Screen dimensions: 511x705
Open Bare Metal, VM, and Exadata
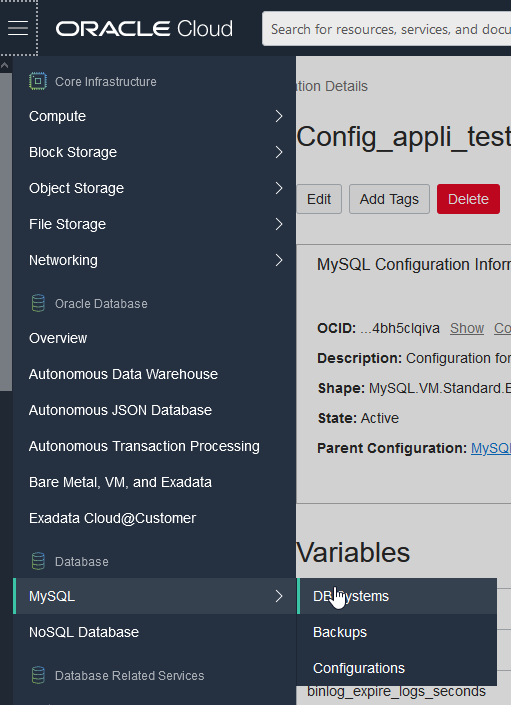click(x=155, y=482)
